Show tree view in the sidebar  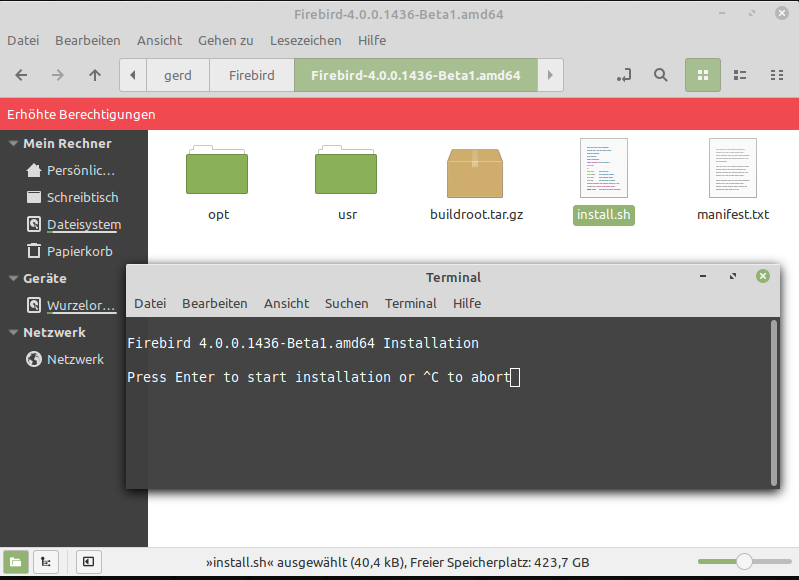(46, 562)
